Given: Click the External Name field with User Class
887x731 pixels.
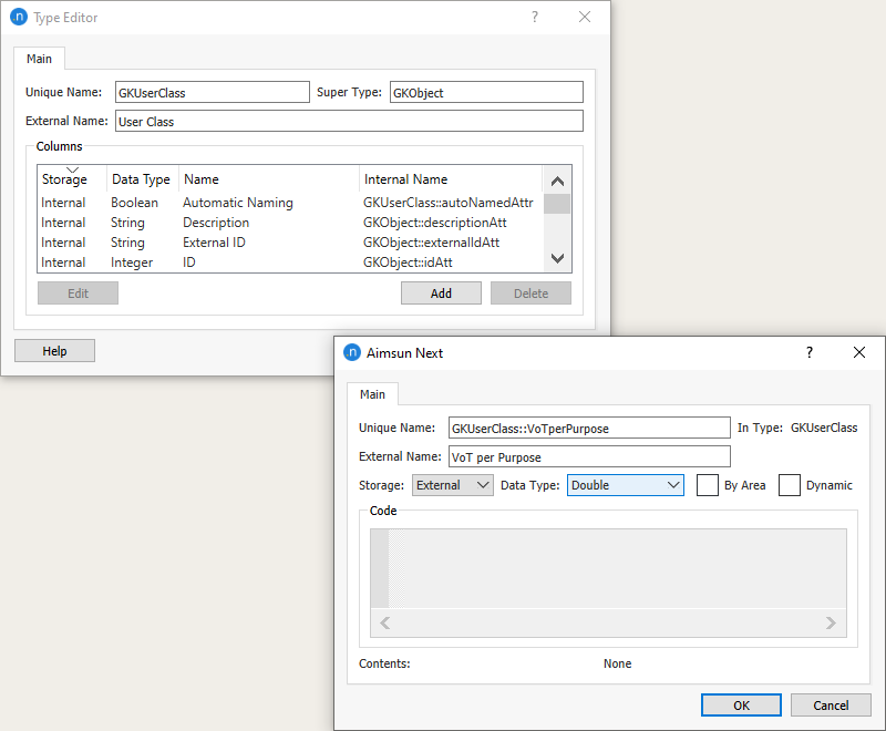Looking at the screenshot, I should point(349,121).
